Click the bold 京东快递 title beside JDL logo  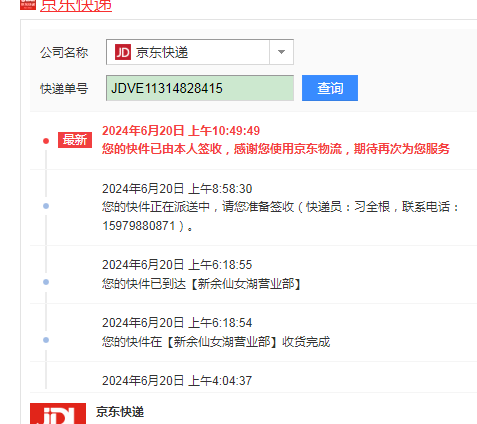click(x=120, y=412)
